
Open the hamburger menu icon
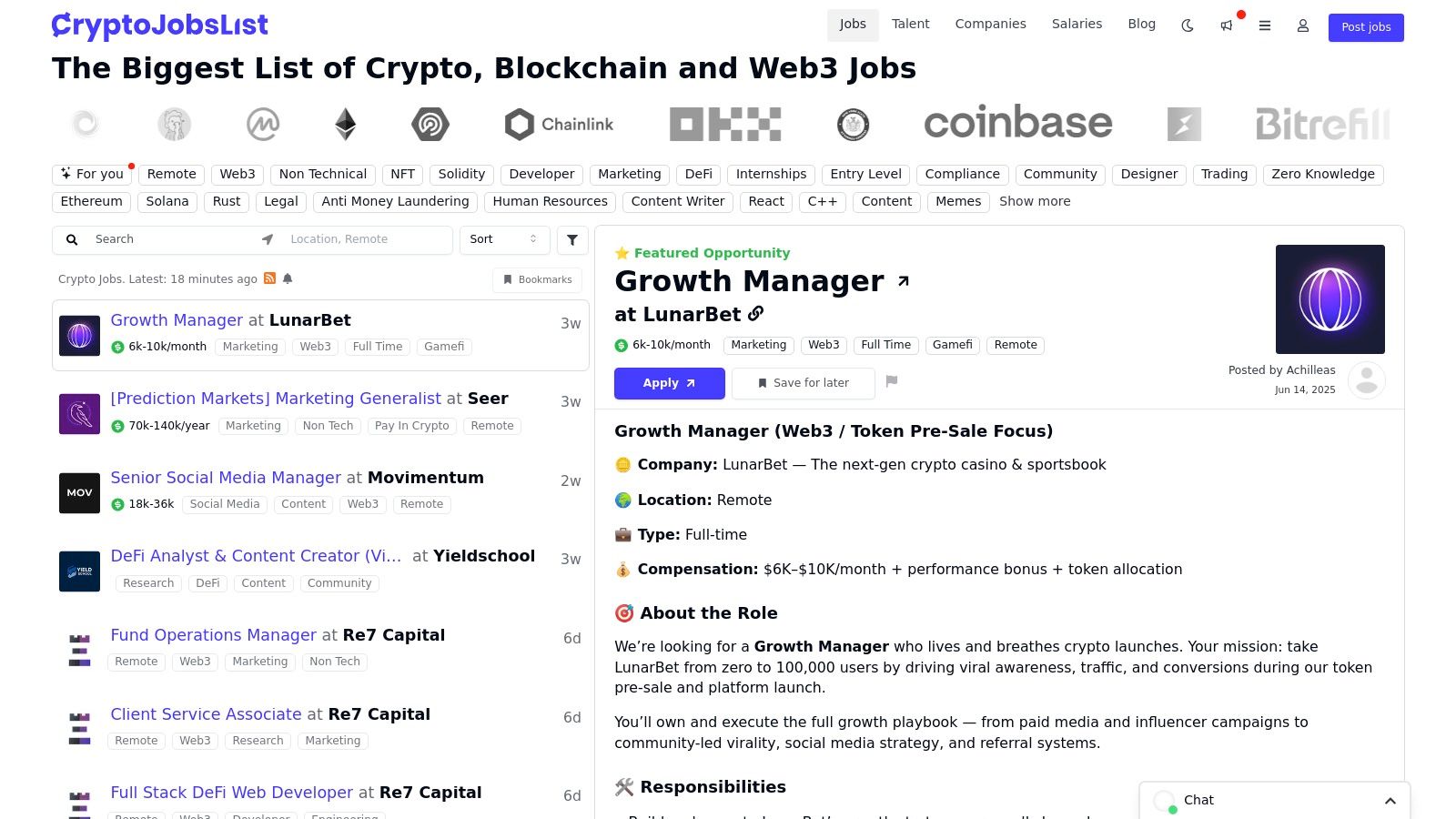point(1264,26)
